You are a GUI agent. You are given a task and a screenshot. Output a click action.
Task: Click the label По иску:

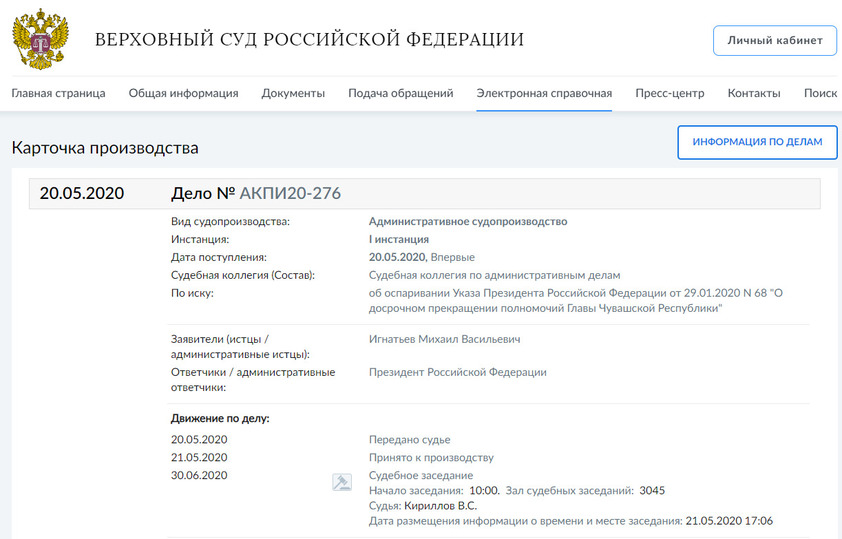(192, 293)
